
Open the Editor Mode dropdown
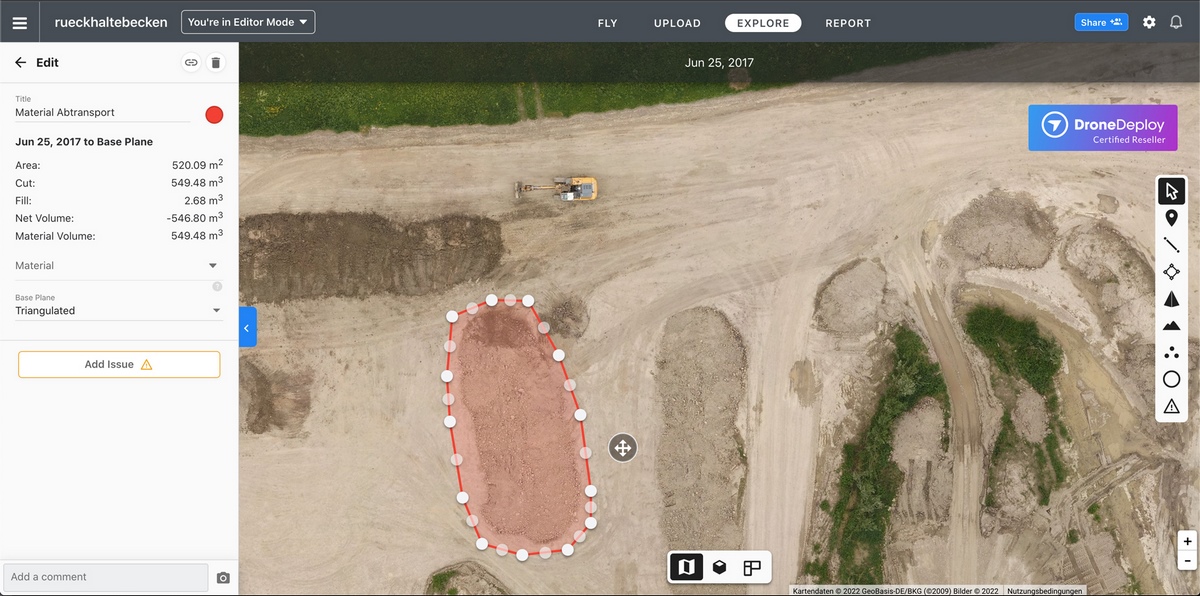click(x=248, y=22)
